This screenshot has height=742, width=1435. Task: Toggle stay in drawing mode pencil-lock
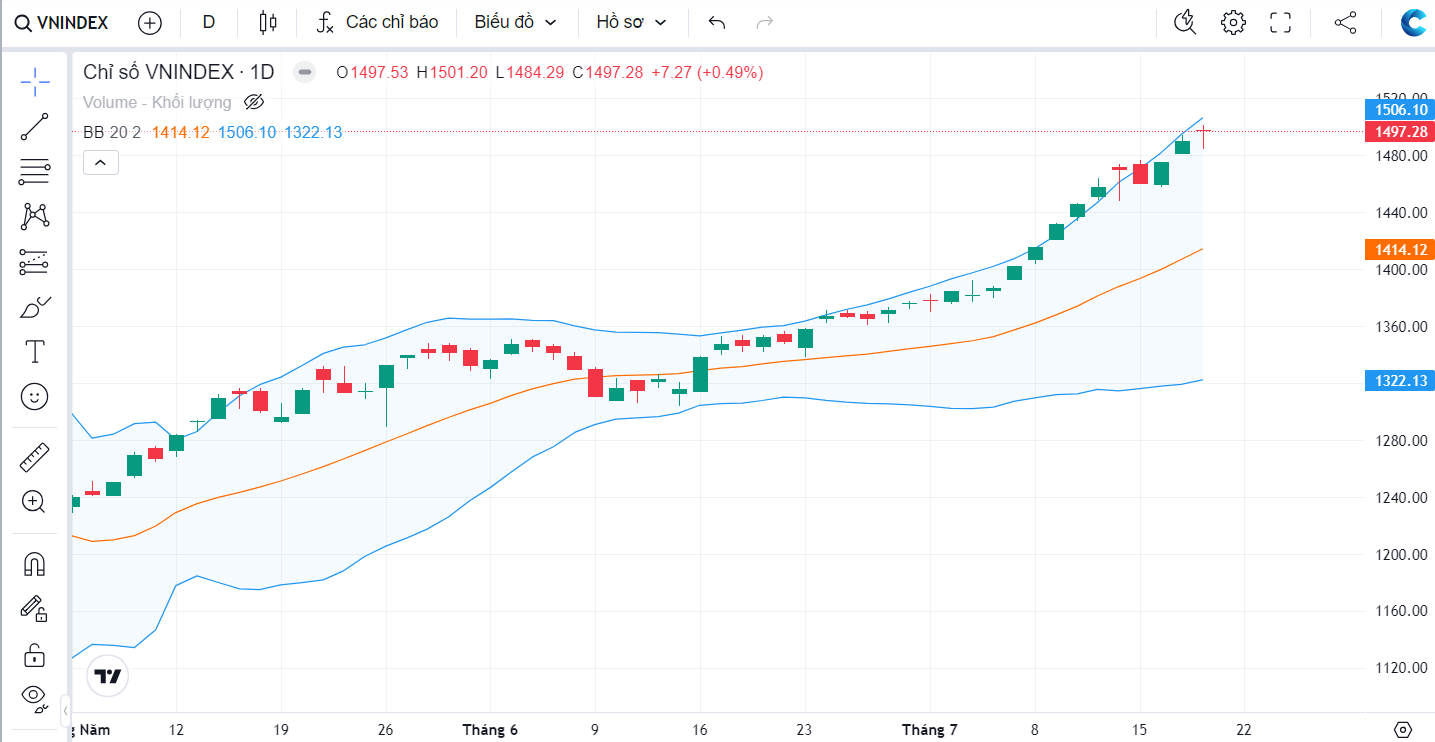pos(35,608)
